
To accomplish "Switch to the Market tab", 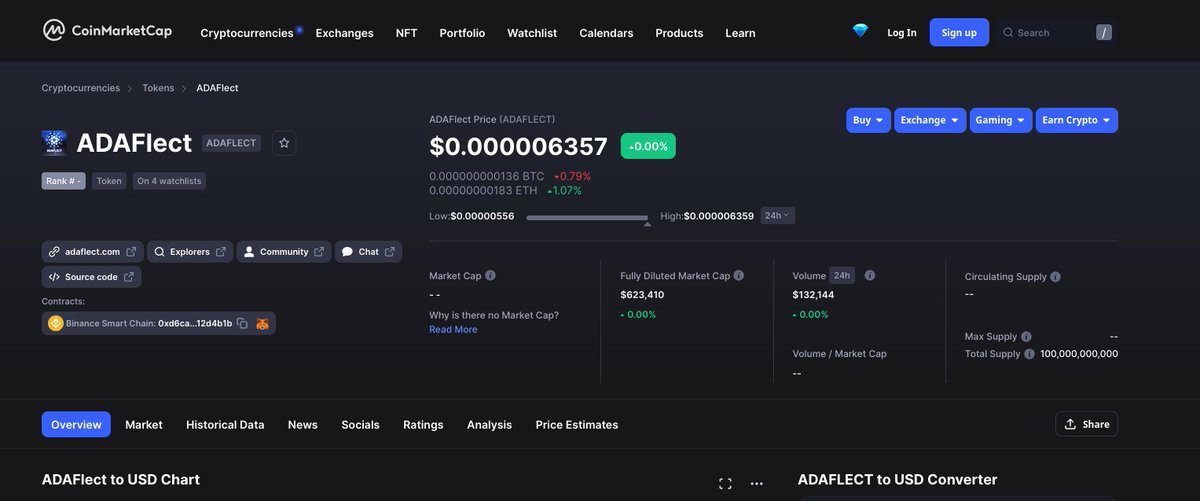I will (144, 425).
